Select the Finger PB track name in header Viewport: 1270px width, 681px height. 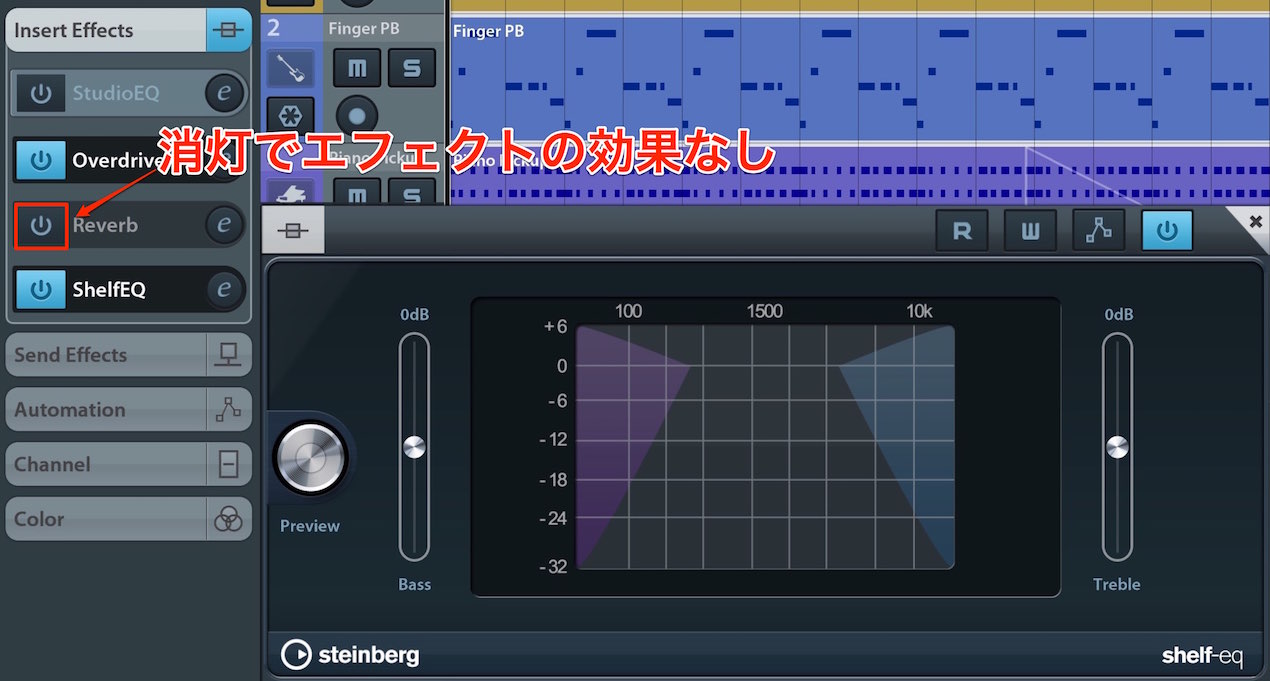[x=364, y=29]
